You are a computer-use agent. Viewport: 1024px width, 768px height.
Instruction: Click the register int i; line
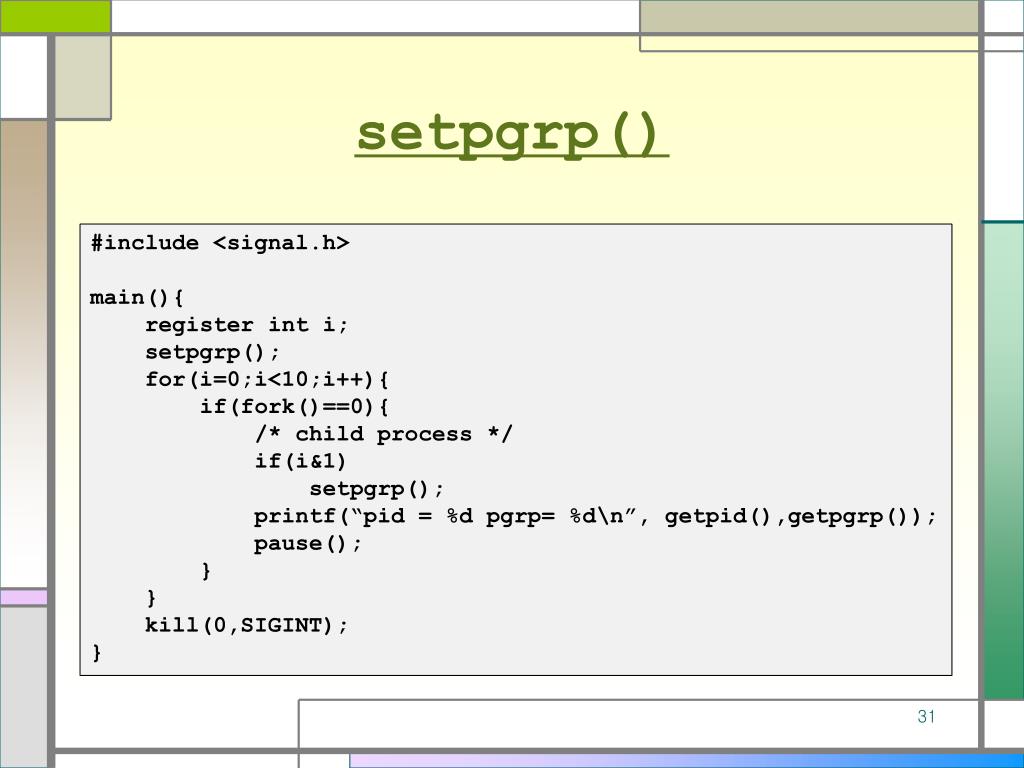tap(246, 325)
